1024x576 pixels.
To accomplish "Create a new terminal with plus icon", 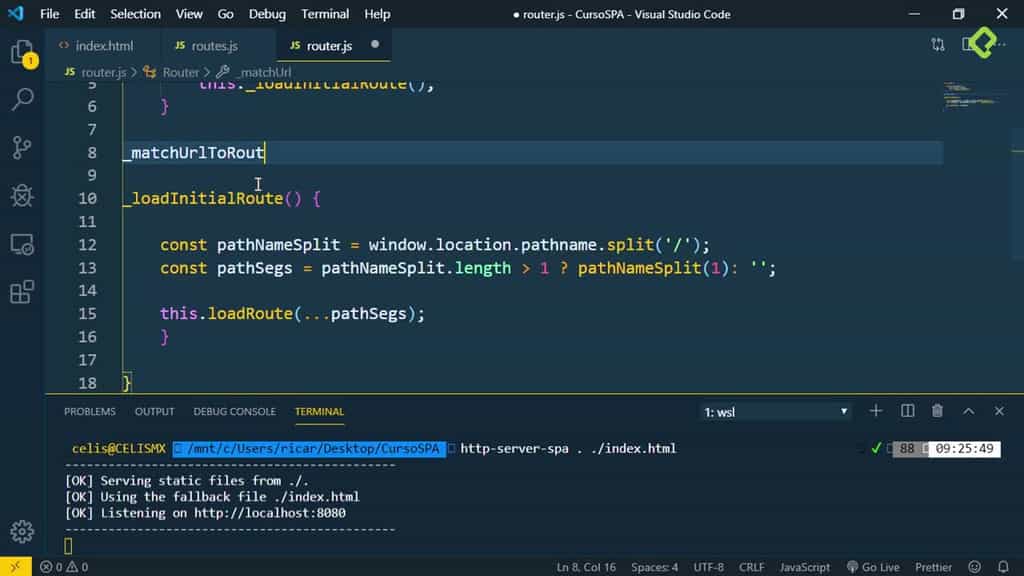I will click(x=876, y=411).
